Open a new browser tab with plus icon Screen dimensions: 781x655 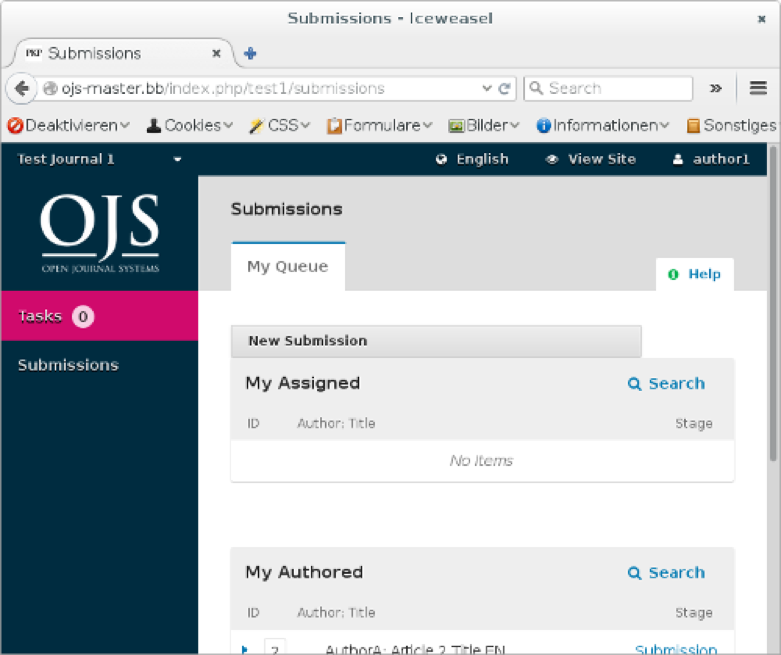point(250,53)
